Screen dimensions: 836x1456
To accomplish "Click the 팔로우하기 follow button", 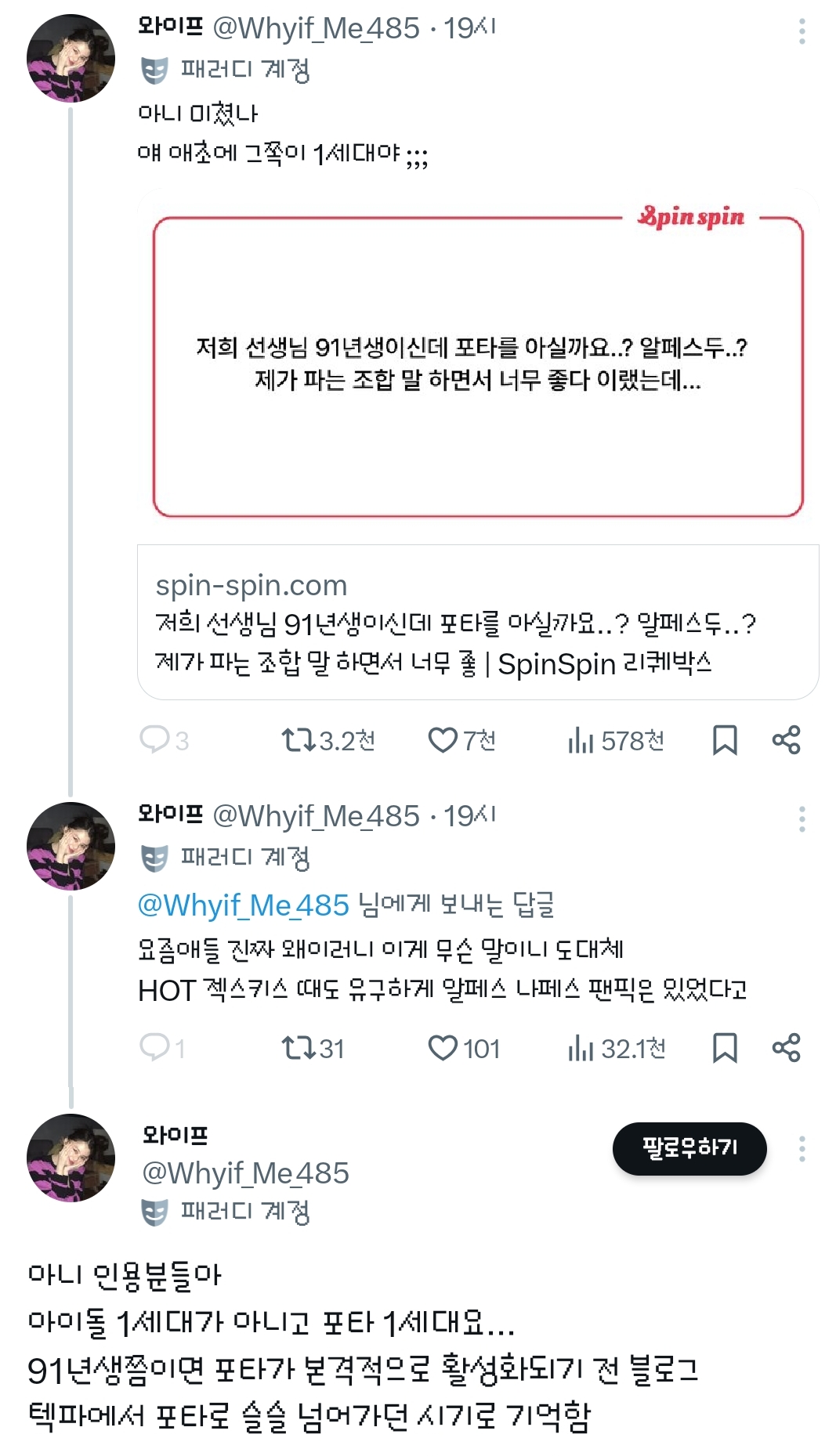I will click(x=689, y=1148).
